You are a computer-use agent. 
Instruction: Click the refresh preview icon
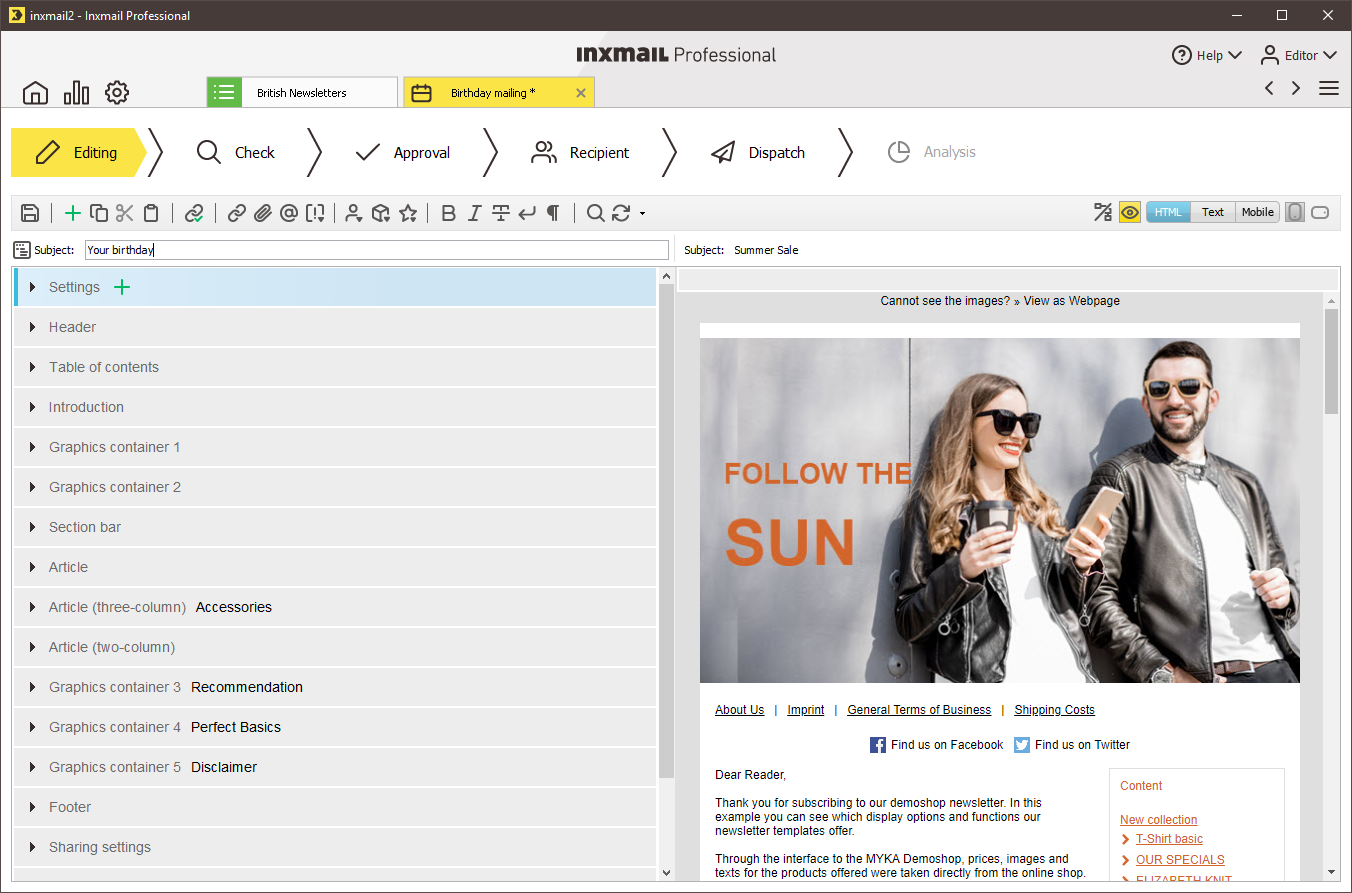621,213
